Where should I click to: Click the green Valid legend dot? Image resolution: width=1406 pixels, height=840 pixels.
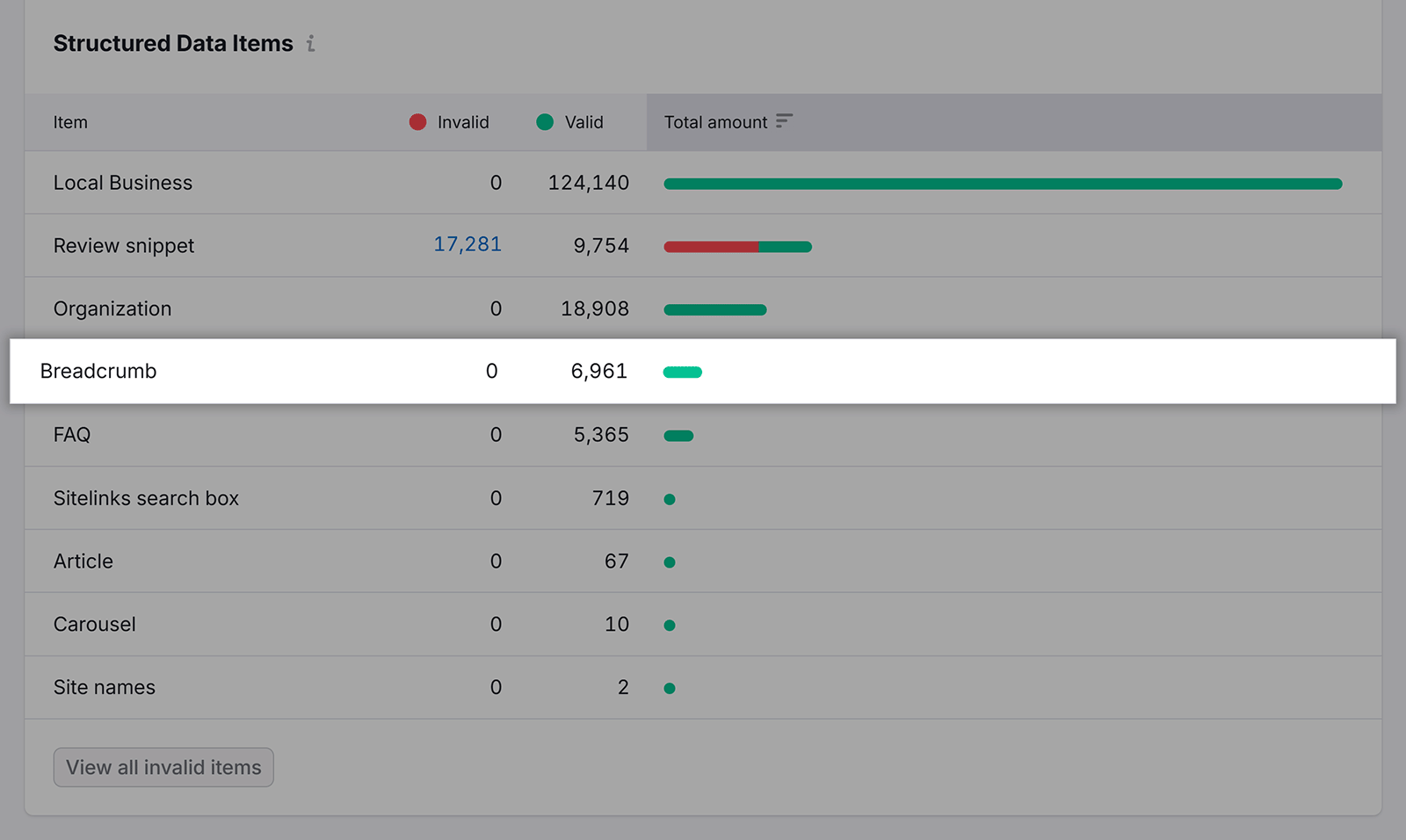point(547,122)
